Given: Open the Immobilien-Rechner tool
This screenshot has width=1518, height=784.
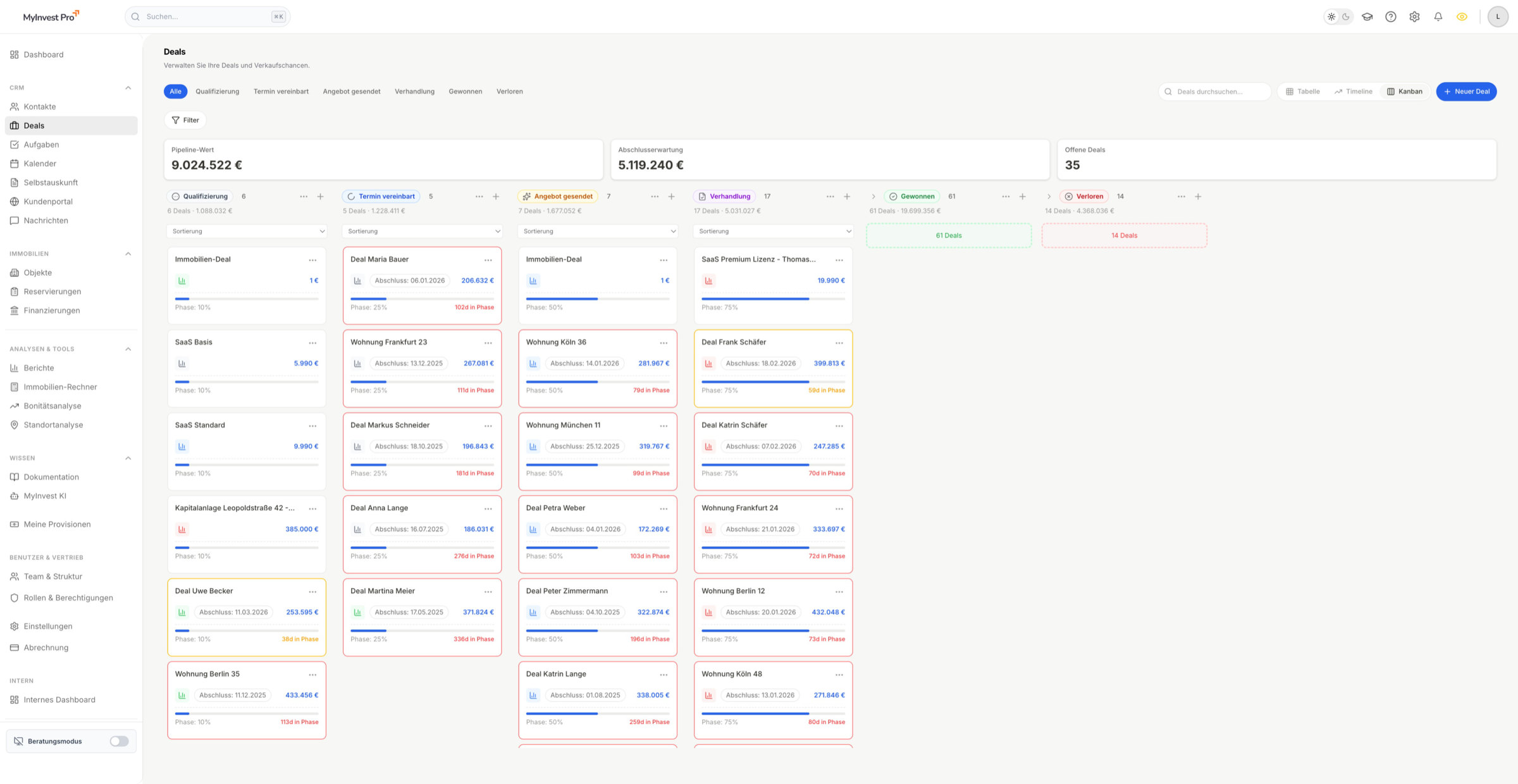Looking at the screenshot, I should point(60,386).
